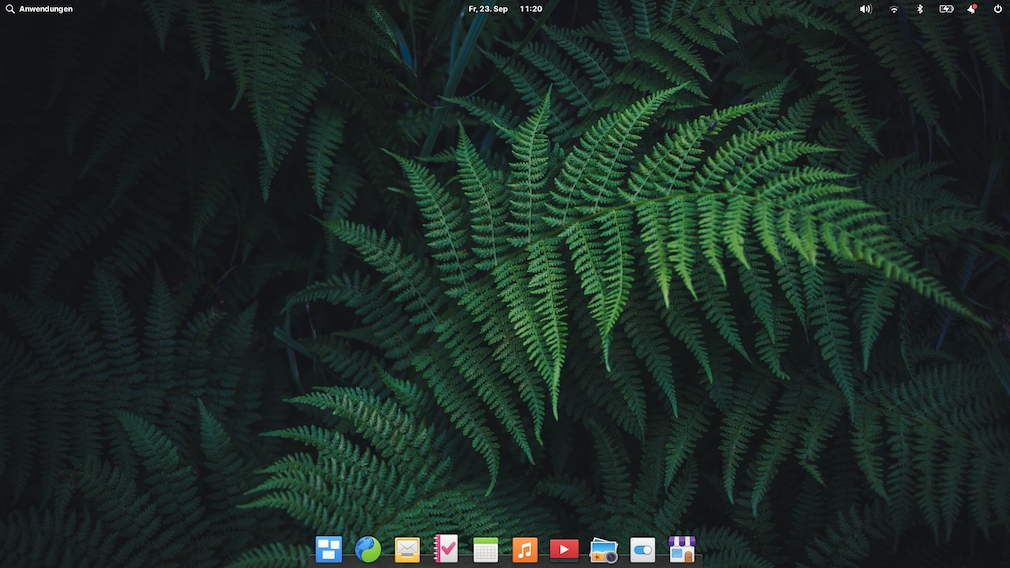Open the date and time panel indicator
Image resolution: width=1010 pixels, height=568 pixels.
click(488, 9)
